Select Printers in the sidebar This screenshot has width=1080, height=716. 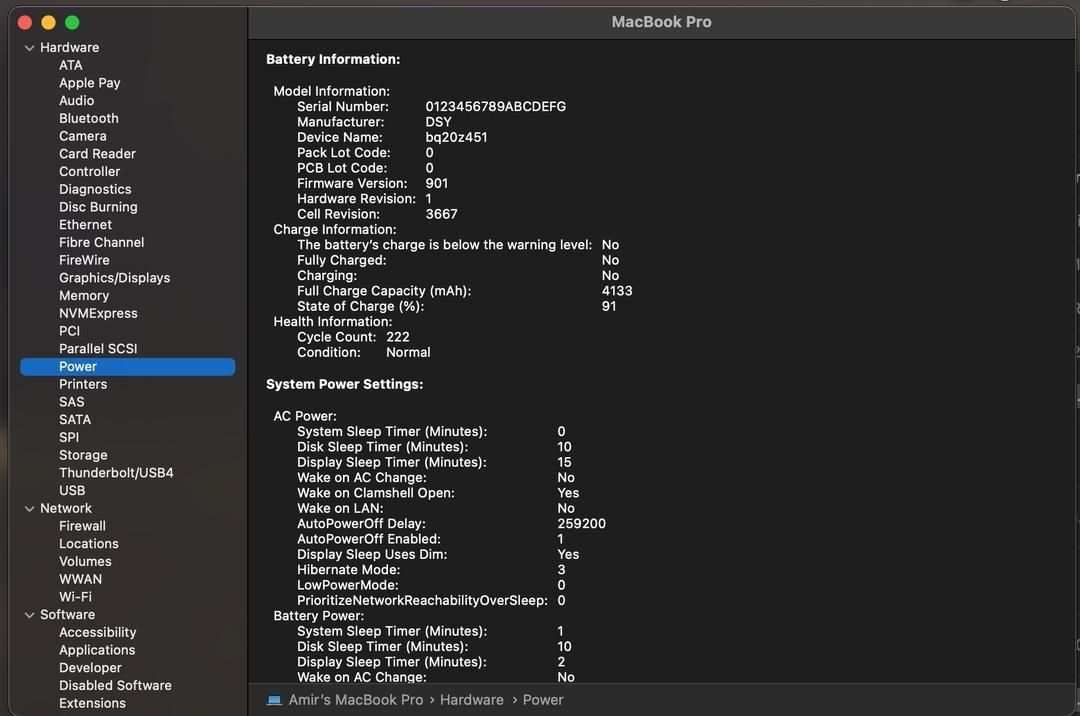pyautogui.click(x=83, y=384)
